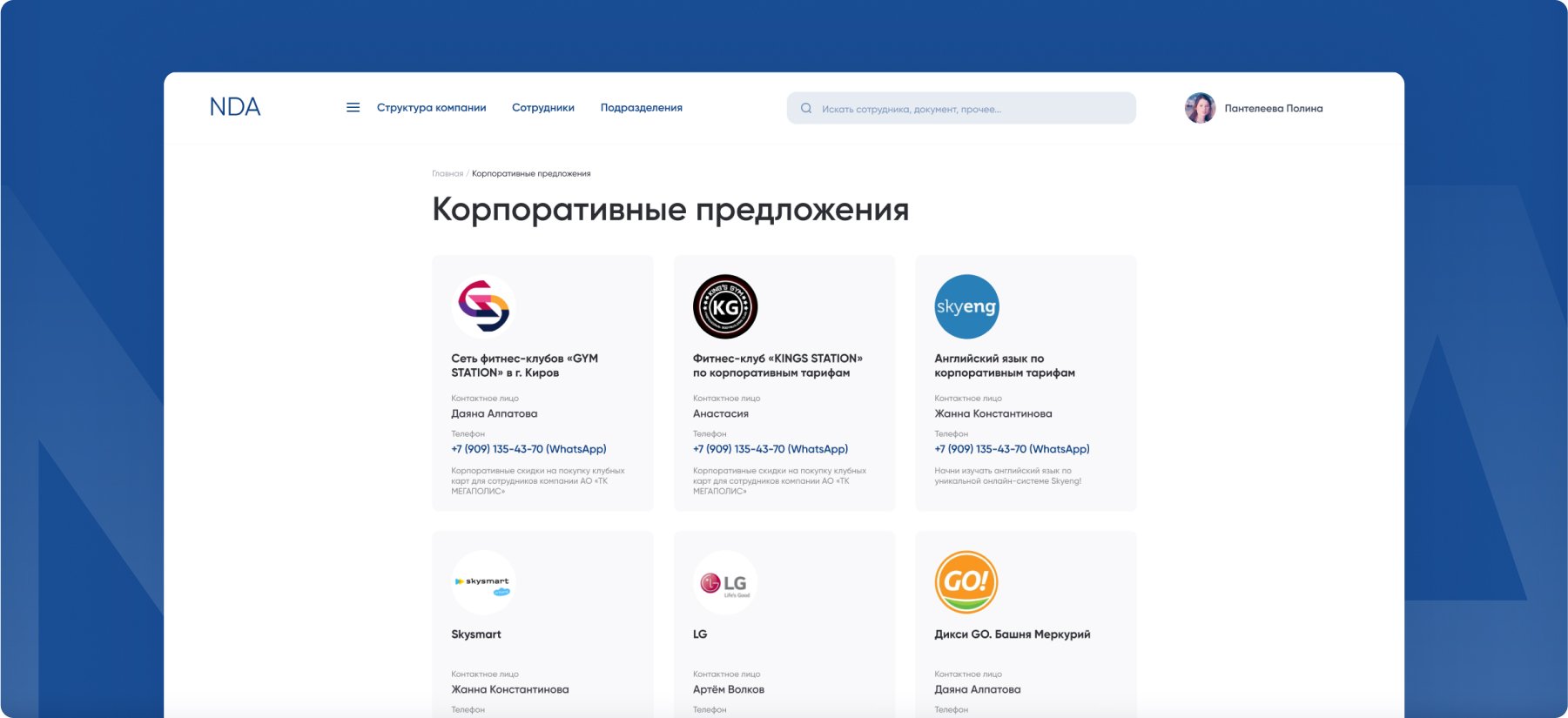
Task: Click the Skyeng offer phone number
Action: click(1012, 449)
